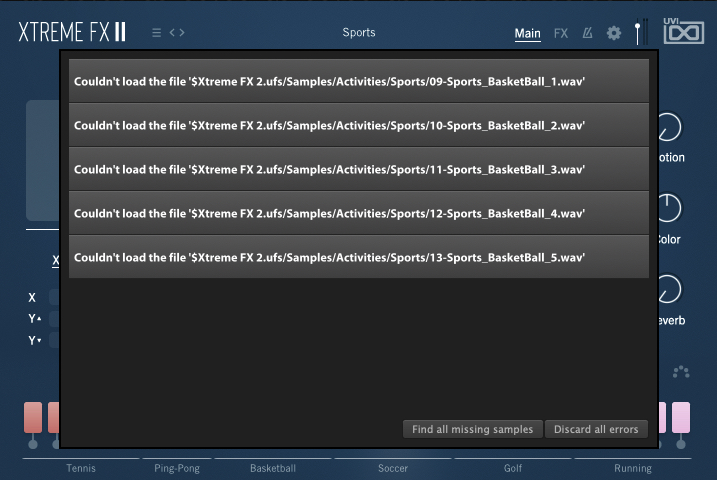Click the X axis label

tap(32, 298)
